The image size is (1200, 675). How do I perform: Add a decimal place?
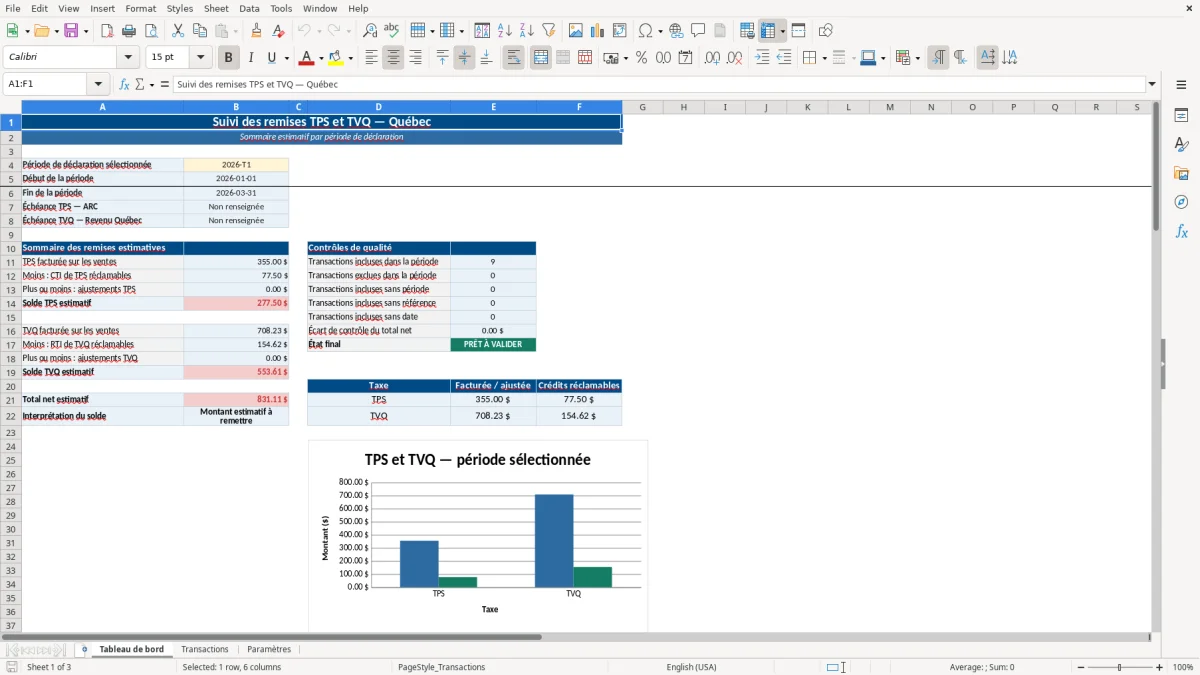713,58
